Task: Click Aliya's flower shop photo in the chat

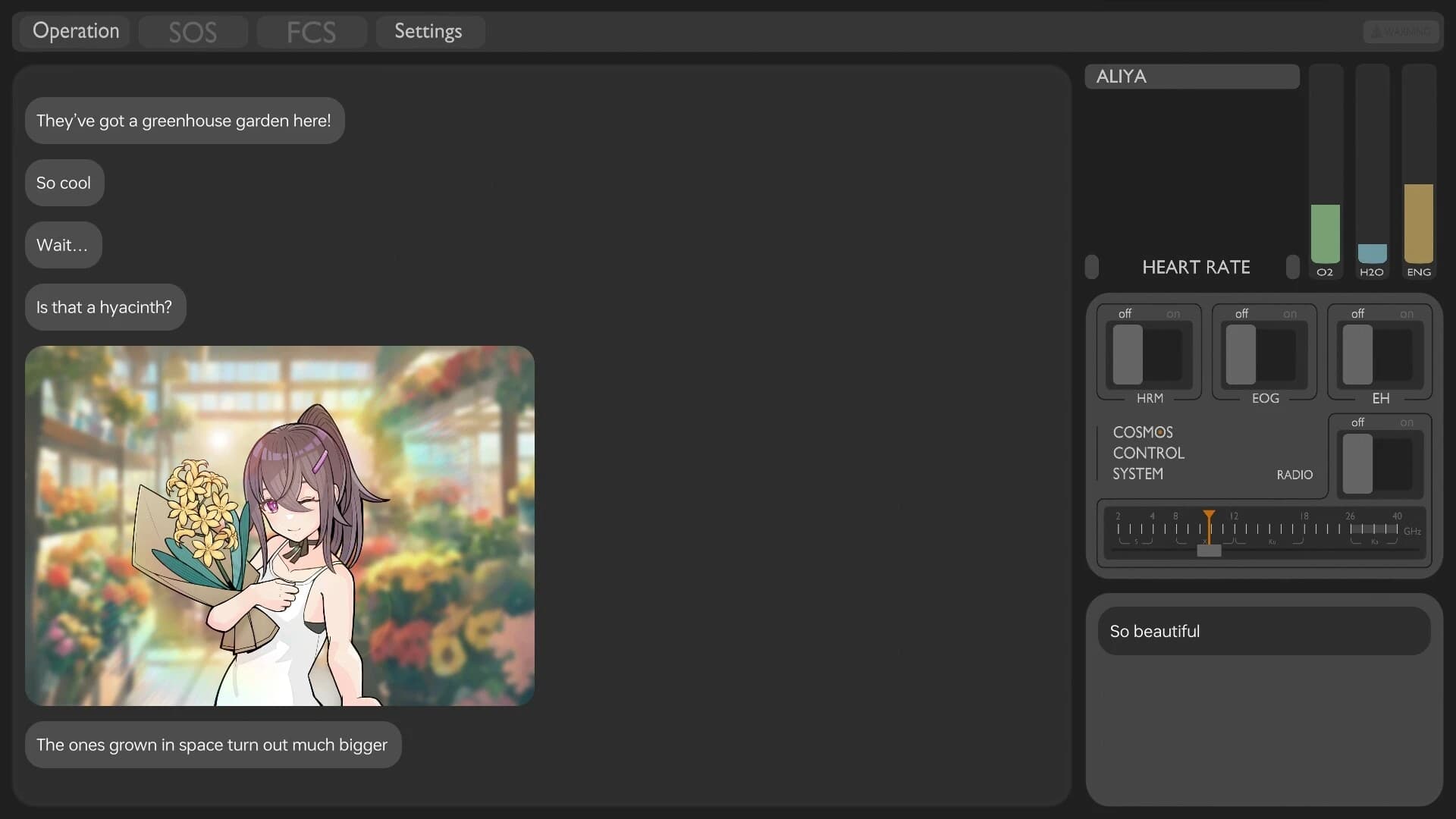Action: tap(280, 526)
